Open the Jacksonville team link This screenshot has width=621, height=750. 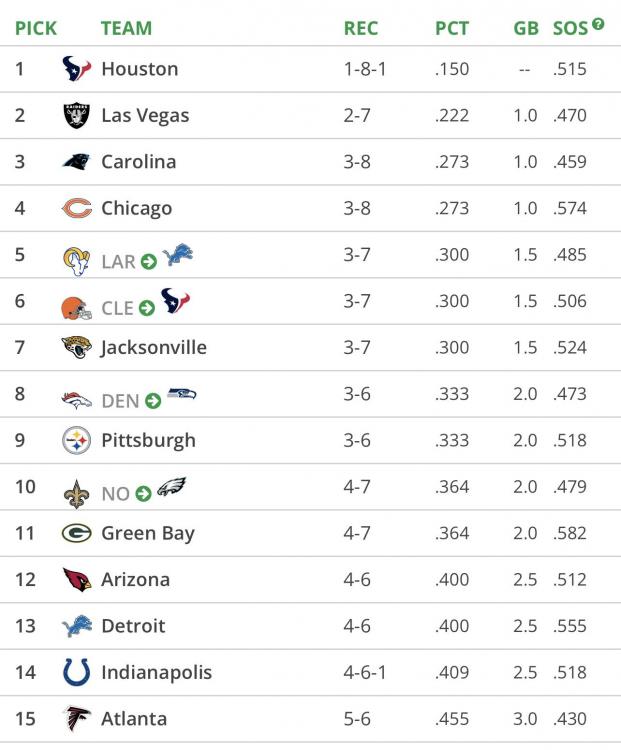point(154,348)
